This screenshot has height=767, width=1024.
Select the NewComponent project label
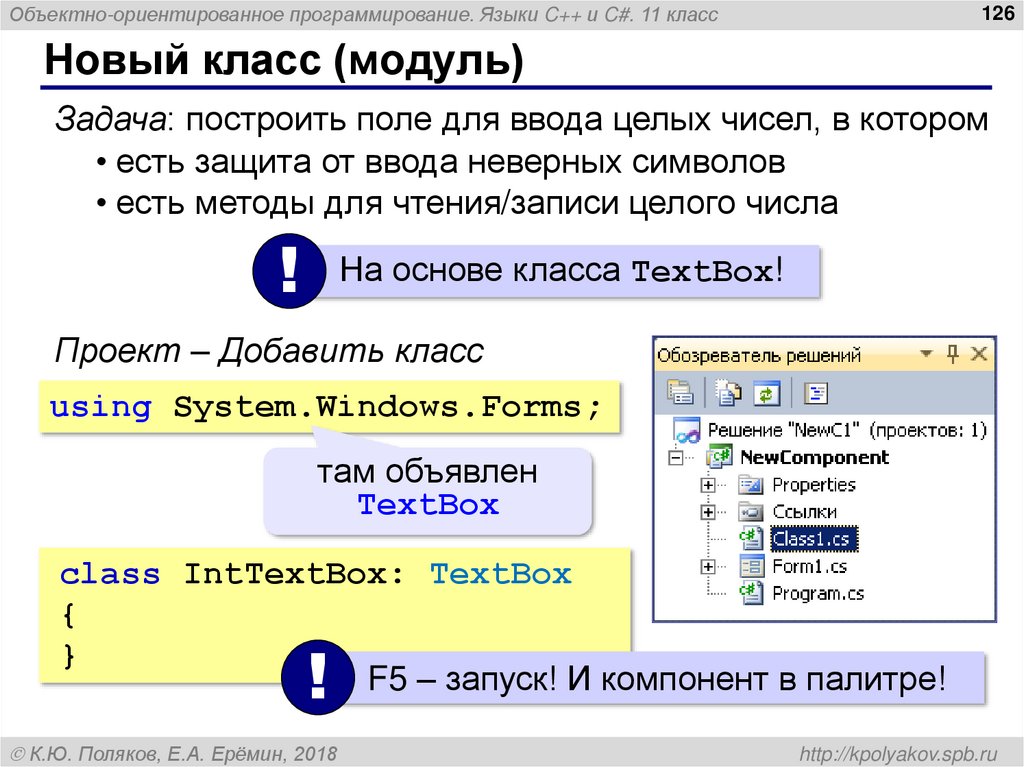point(814,457)
